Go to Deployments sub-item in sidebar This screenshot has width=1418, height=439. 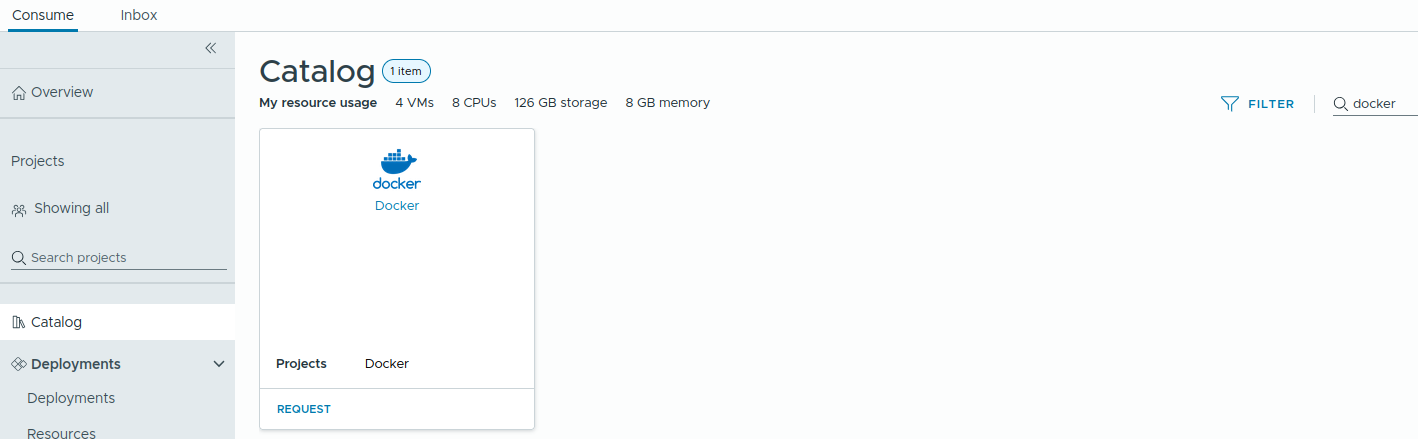click(x=71, y=398)
